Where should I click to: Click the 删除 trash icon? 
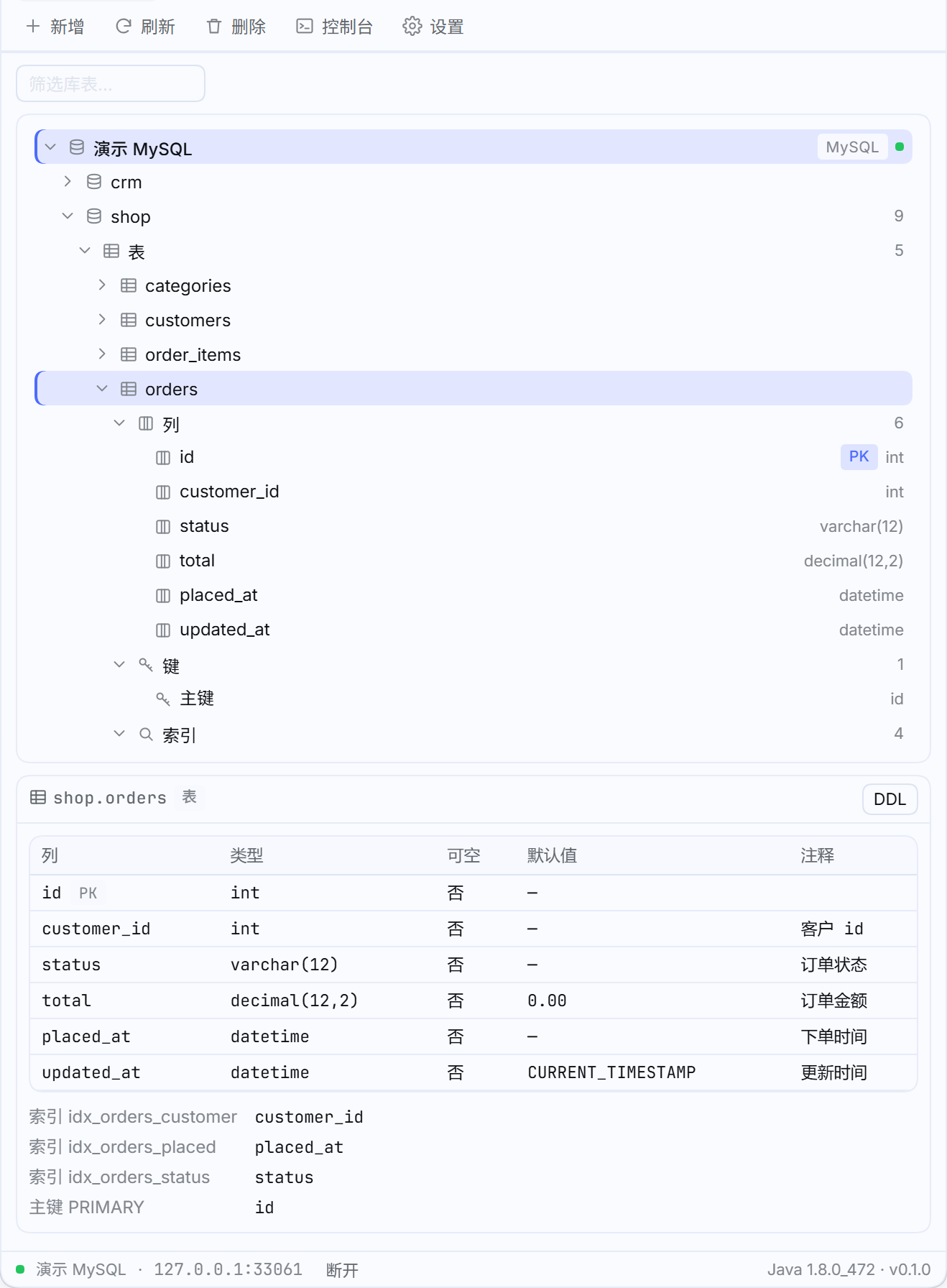tap(214, 27)
